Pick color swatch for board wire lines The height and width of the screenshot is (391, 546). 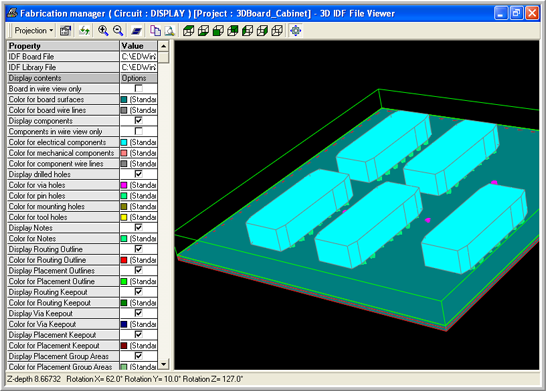pyautogui.click(x=124, y=110)
